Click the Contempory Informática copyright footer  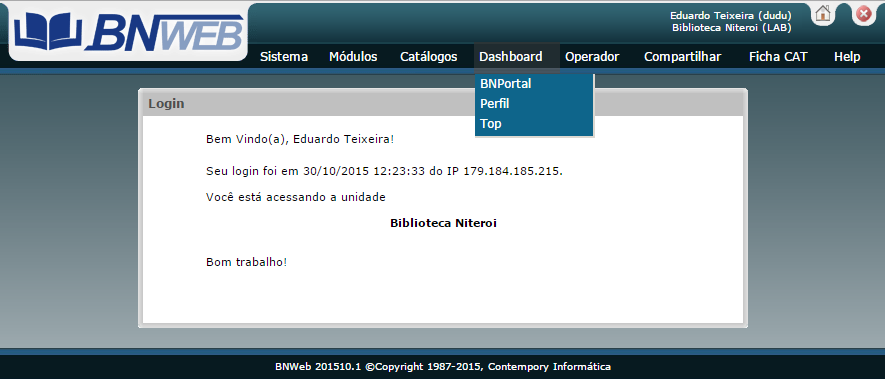[443, 367]
